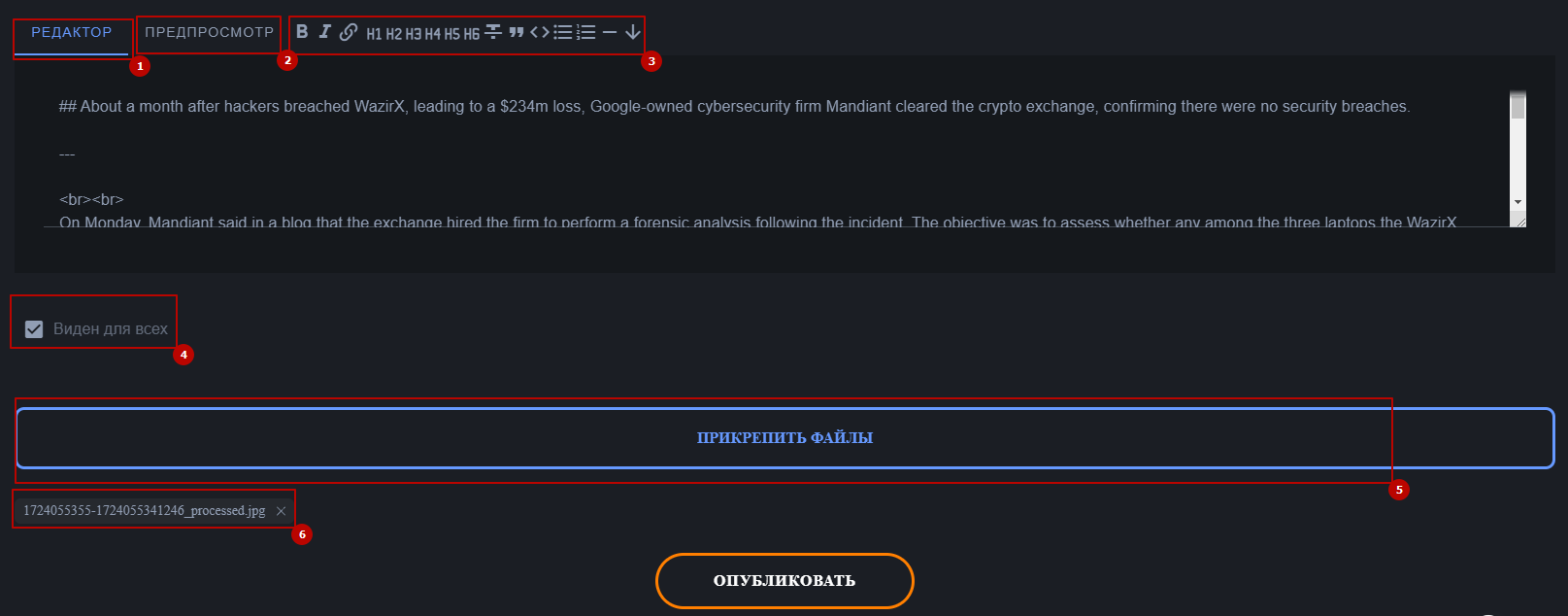
Task: Switch to the Редактор tab
Action: click(x=72, y=33)
